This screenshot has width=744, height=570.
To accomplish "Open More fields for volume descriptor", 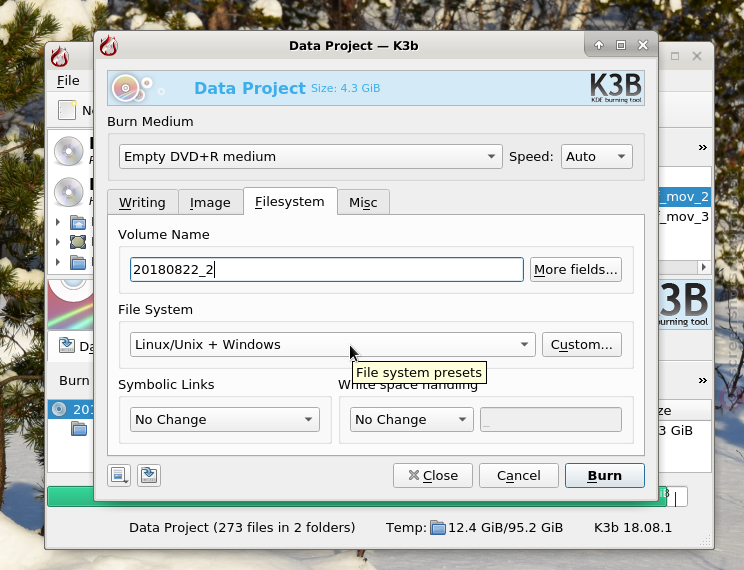I will pyautogui.click(x=576, y=270).
